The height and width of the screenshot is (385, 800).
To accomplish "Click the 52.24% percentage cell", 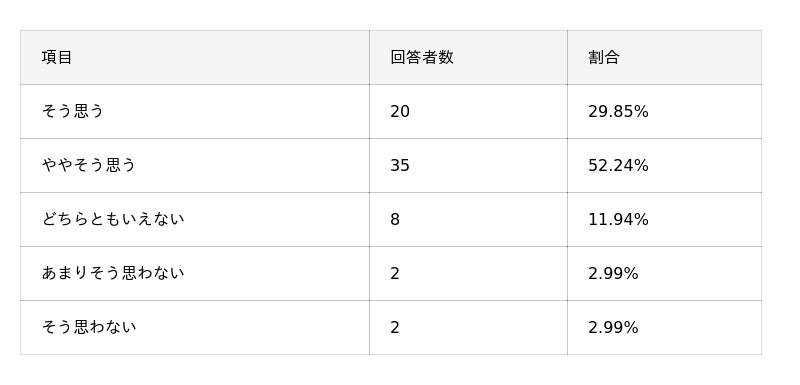I will point(618,165).
